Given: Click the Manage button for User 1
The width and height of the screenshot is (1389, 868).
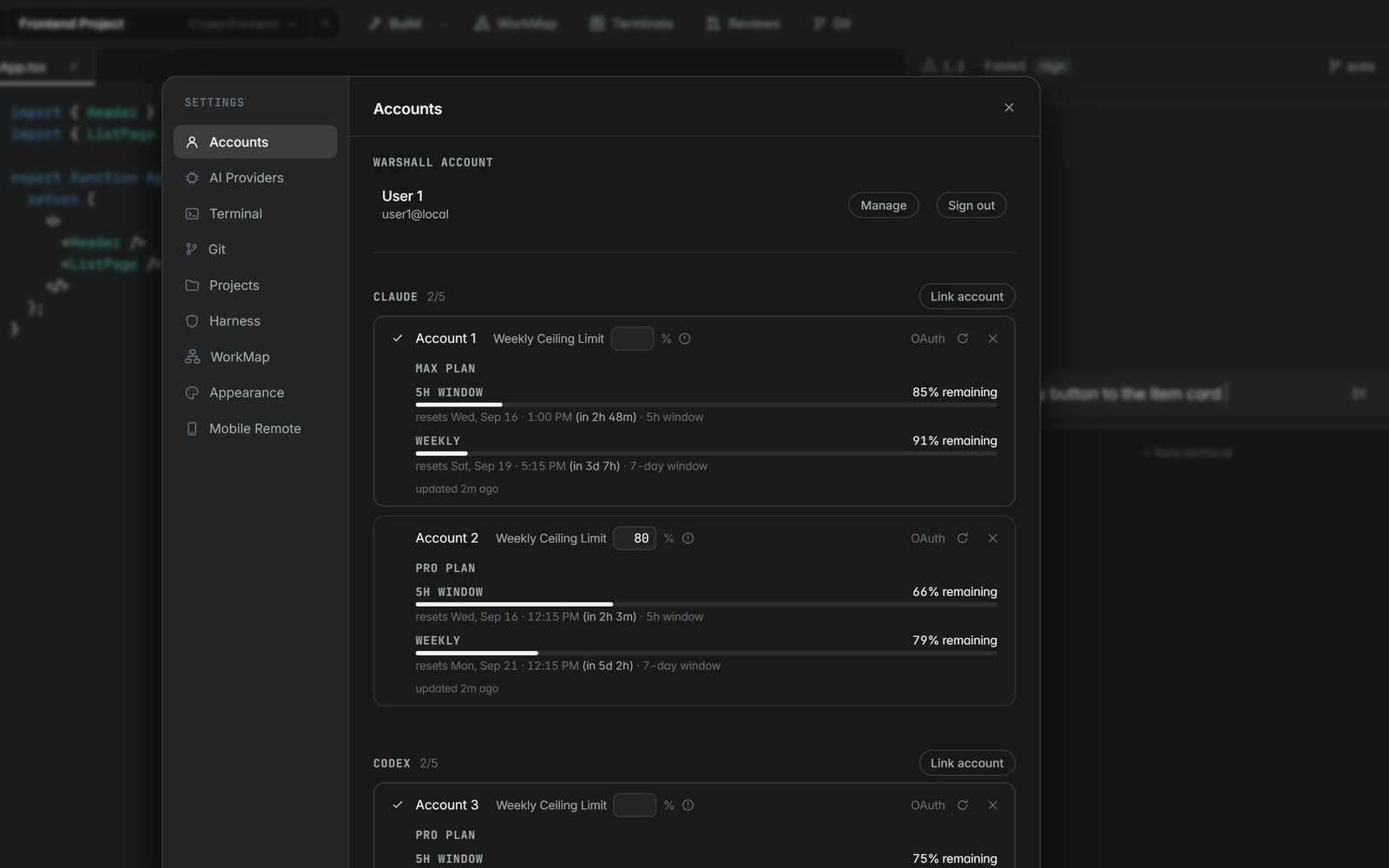Looking at the screenshot, I should click(884, 206).
